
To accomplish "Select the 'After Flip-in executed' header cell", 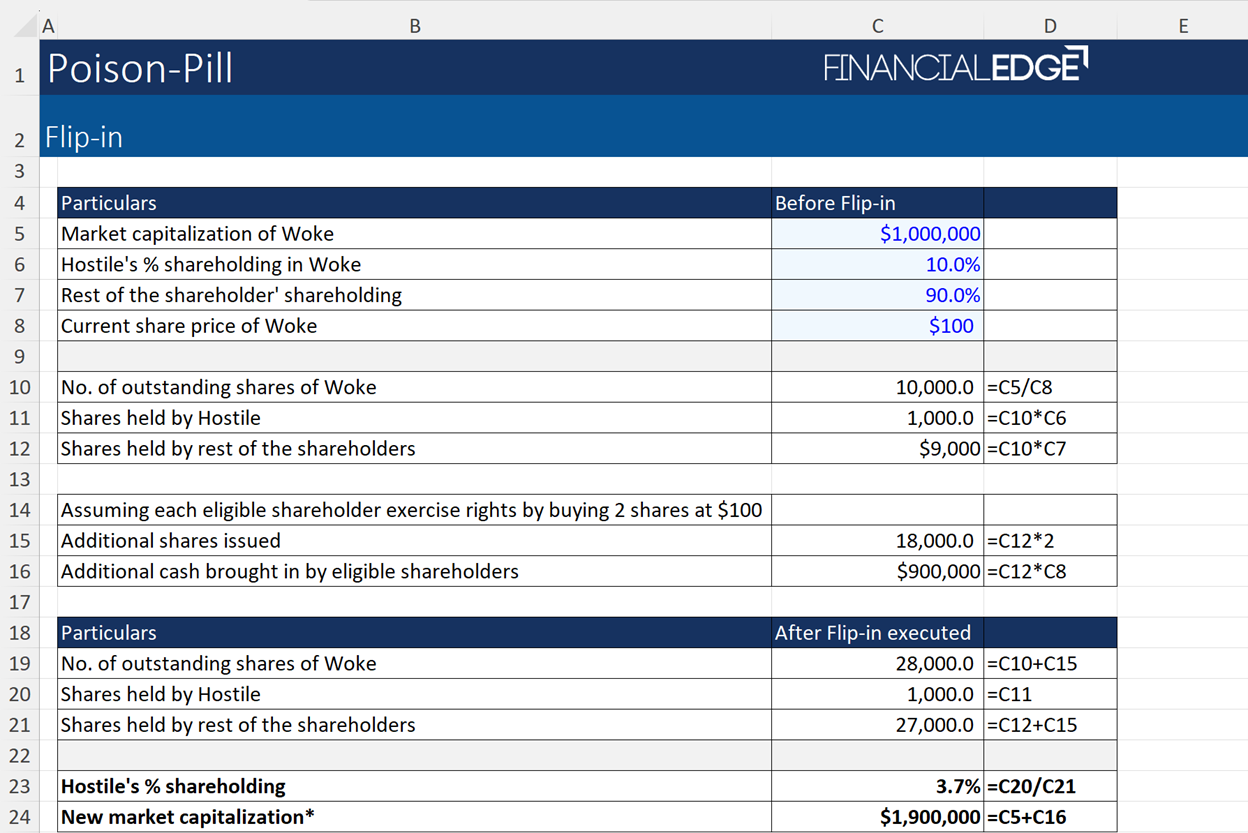I will pos(877,633).
